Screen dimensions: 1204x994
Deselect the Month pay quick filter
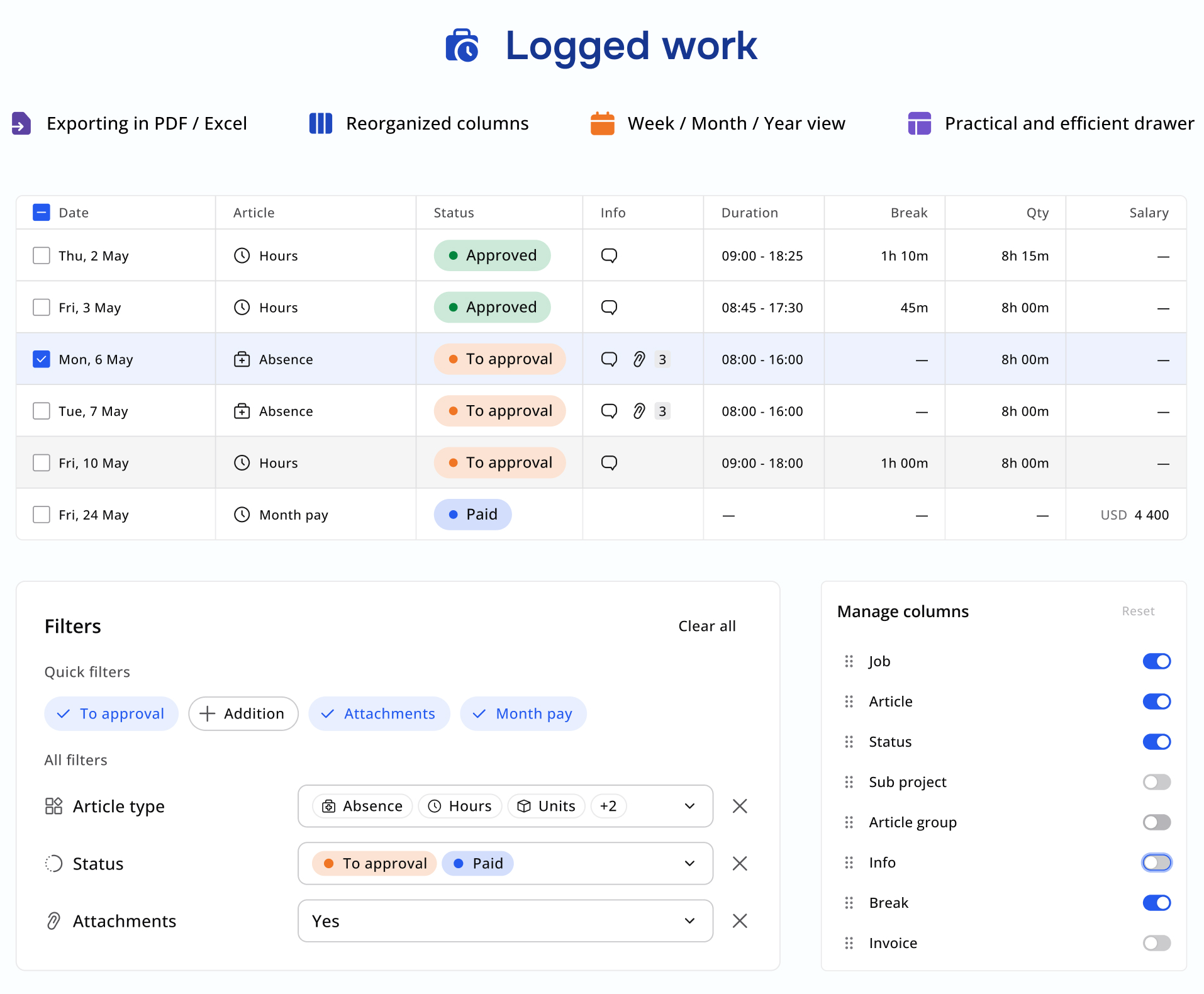[x=523, y=713]
